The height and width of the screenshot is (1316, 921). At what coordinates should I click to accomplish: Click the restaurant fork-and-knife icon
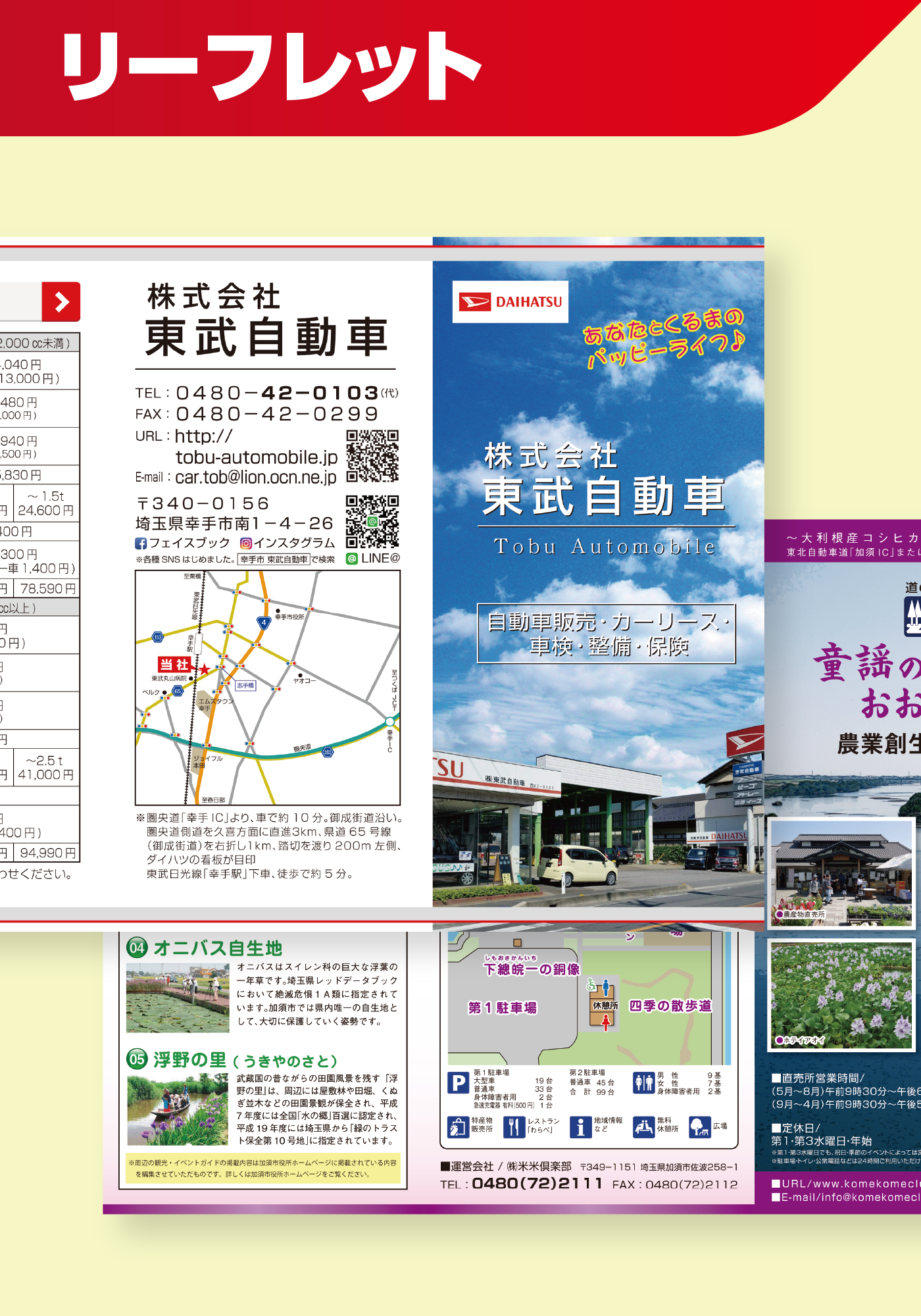pyautogui.click(x=513, y=1127)
